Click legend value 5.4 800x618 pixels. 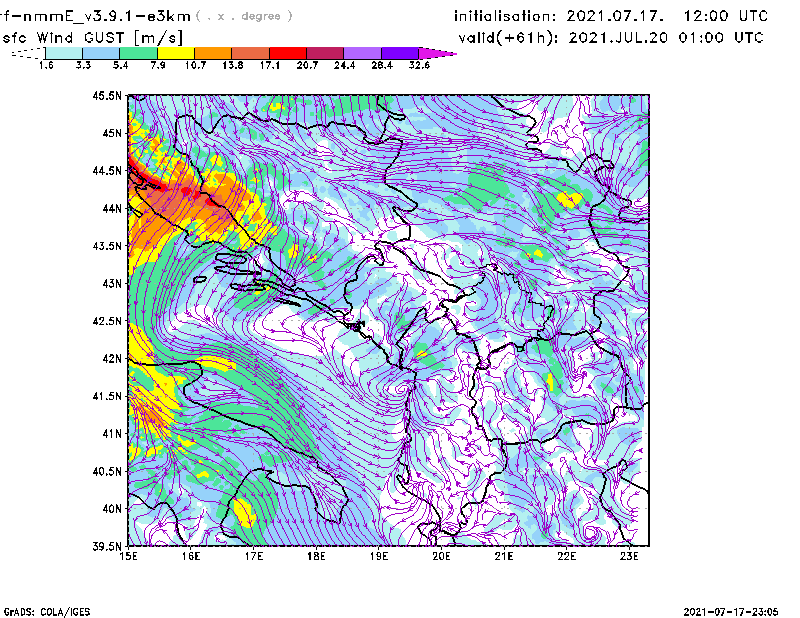tap(120, 65)
